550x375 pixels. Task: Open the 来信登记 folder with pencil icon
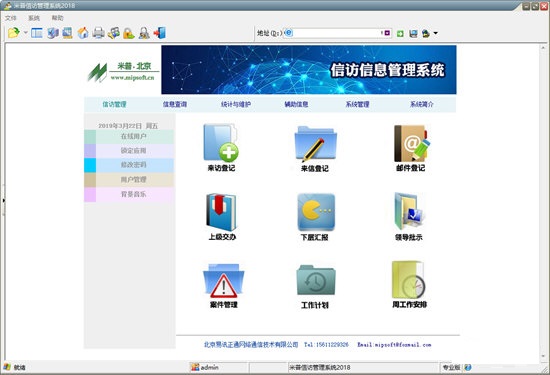(x=315, y=144)
